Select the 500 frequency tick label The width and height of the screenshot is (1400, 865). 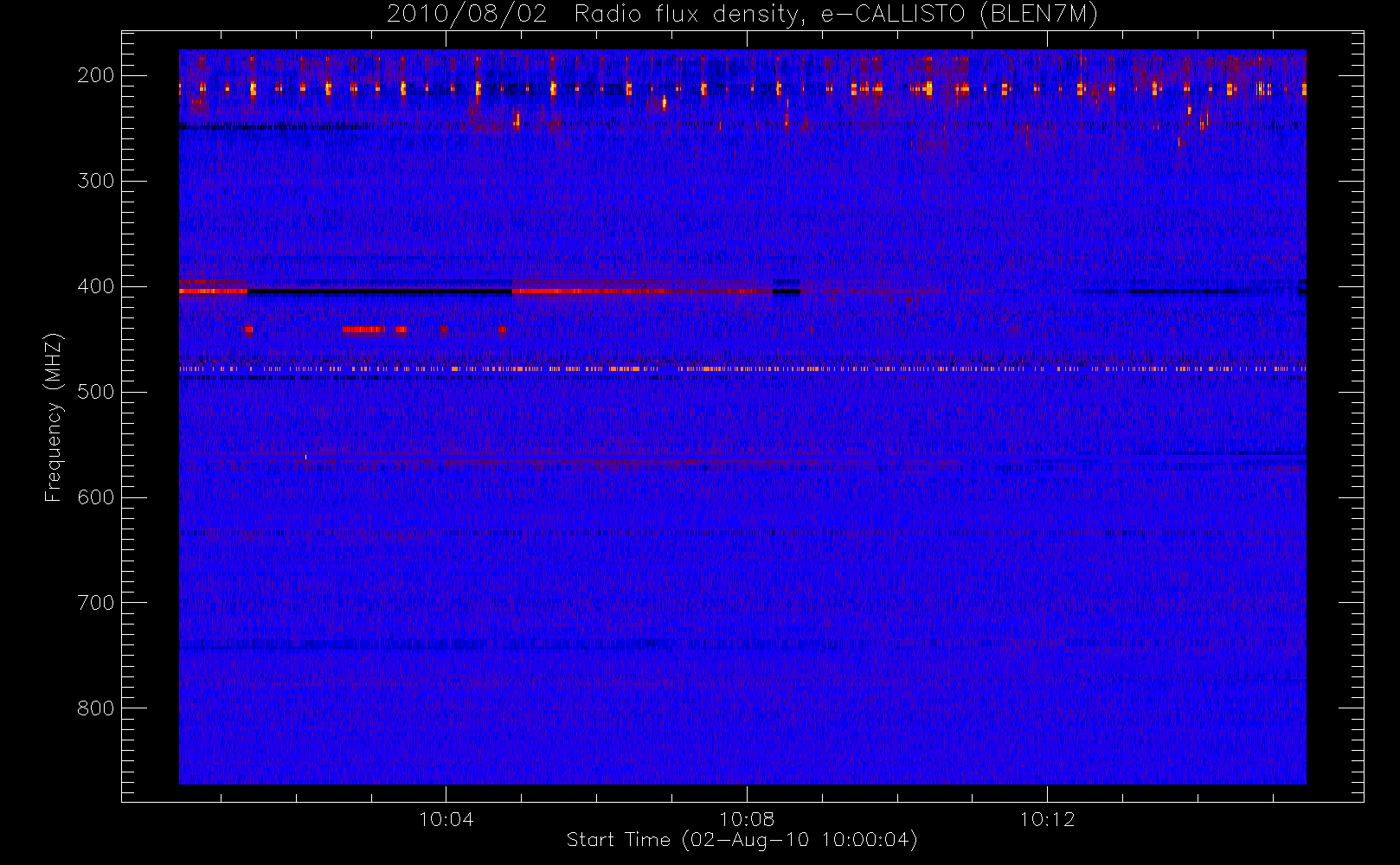point(95,392)
